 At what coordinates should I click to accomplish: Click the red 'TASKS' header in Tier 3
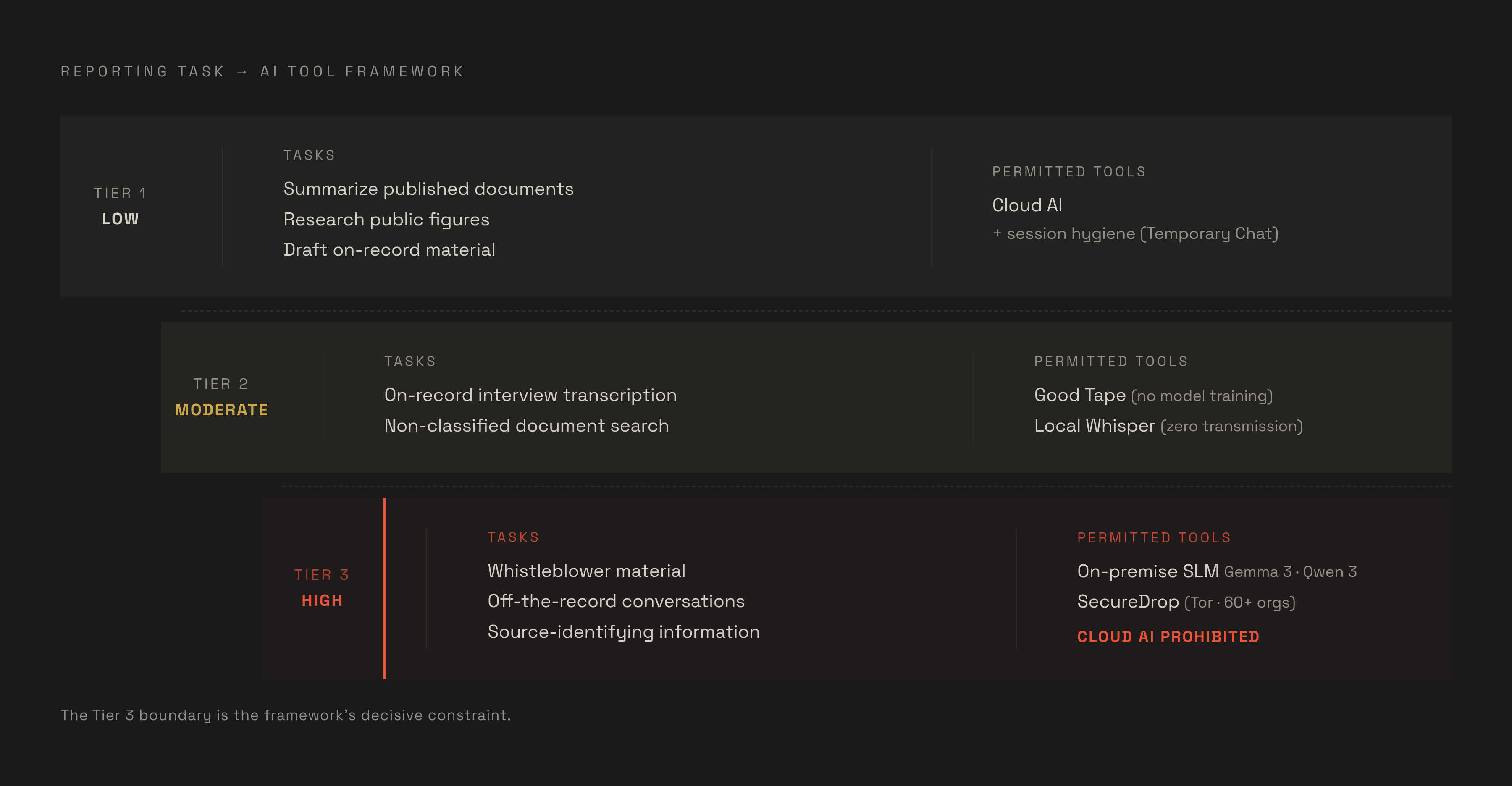(514, 537)
